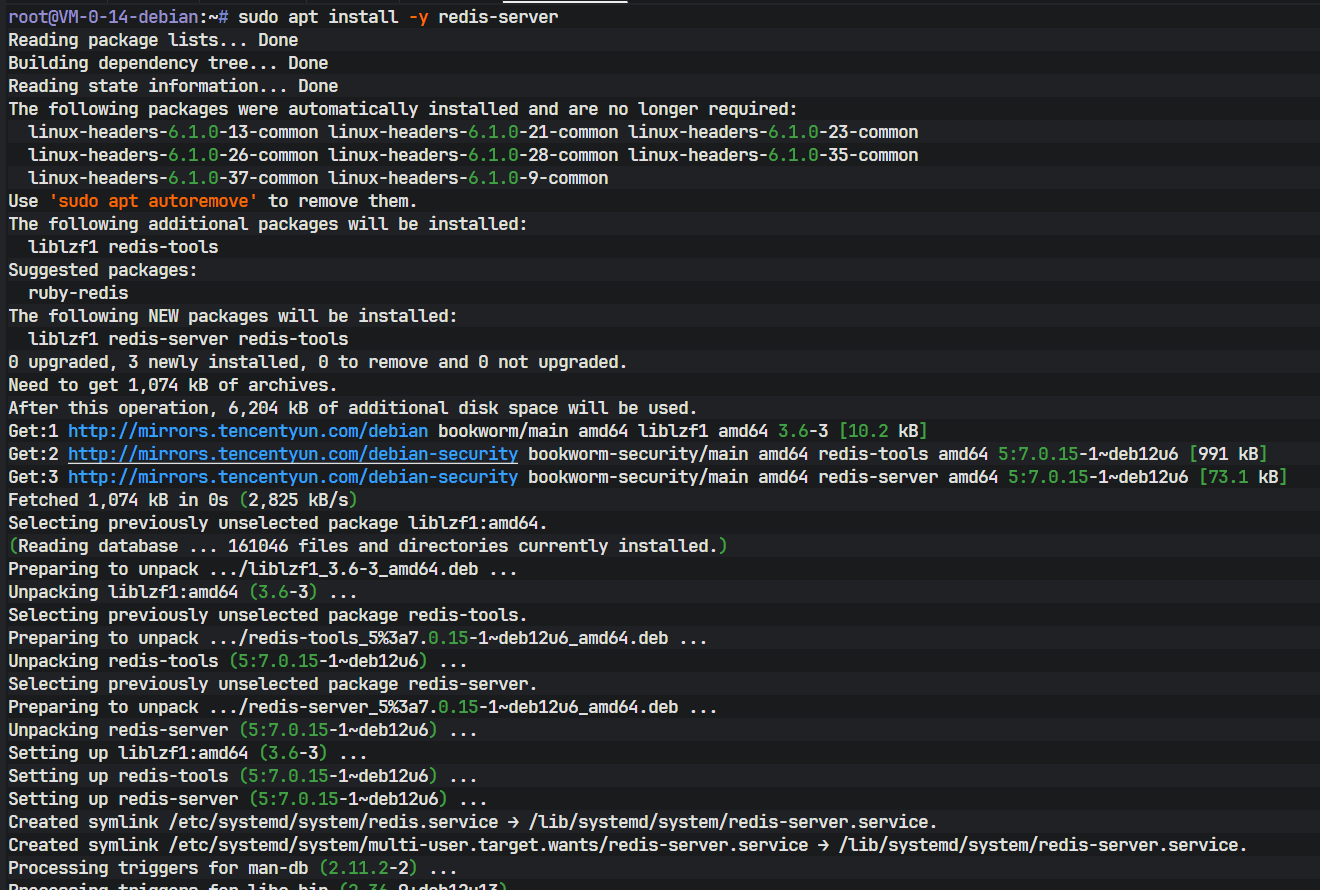Viewport: 1320px width, 890px height.
Task: Click 'The following additional packages will be installed:' line
Action: pos(268,224)
